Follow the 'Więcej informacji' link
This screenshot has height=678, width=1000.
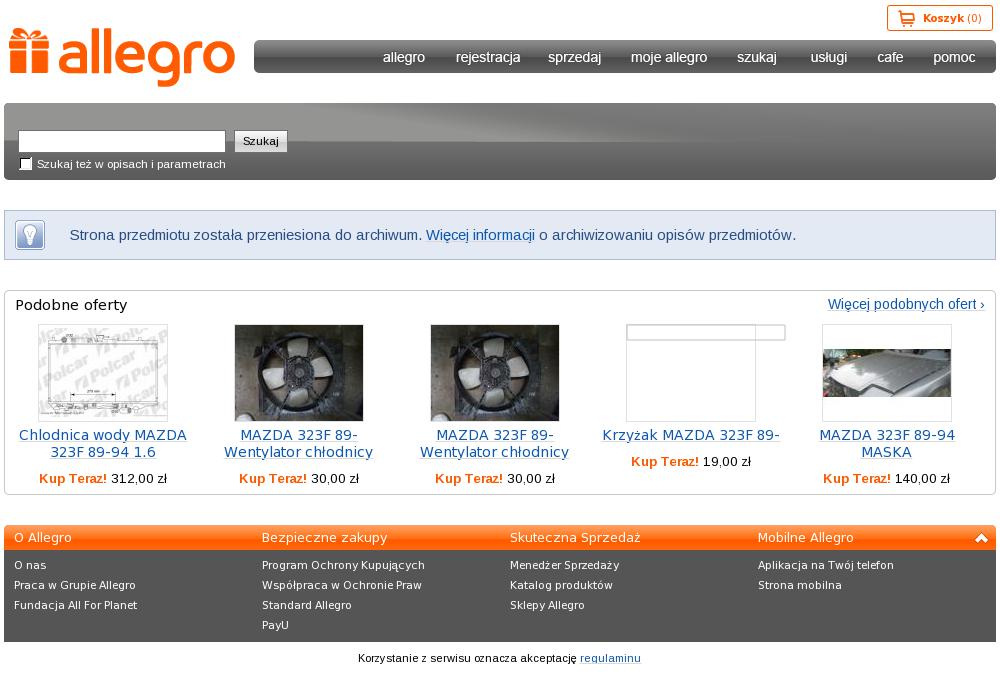(x=480, y=235)
